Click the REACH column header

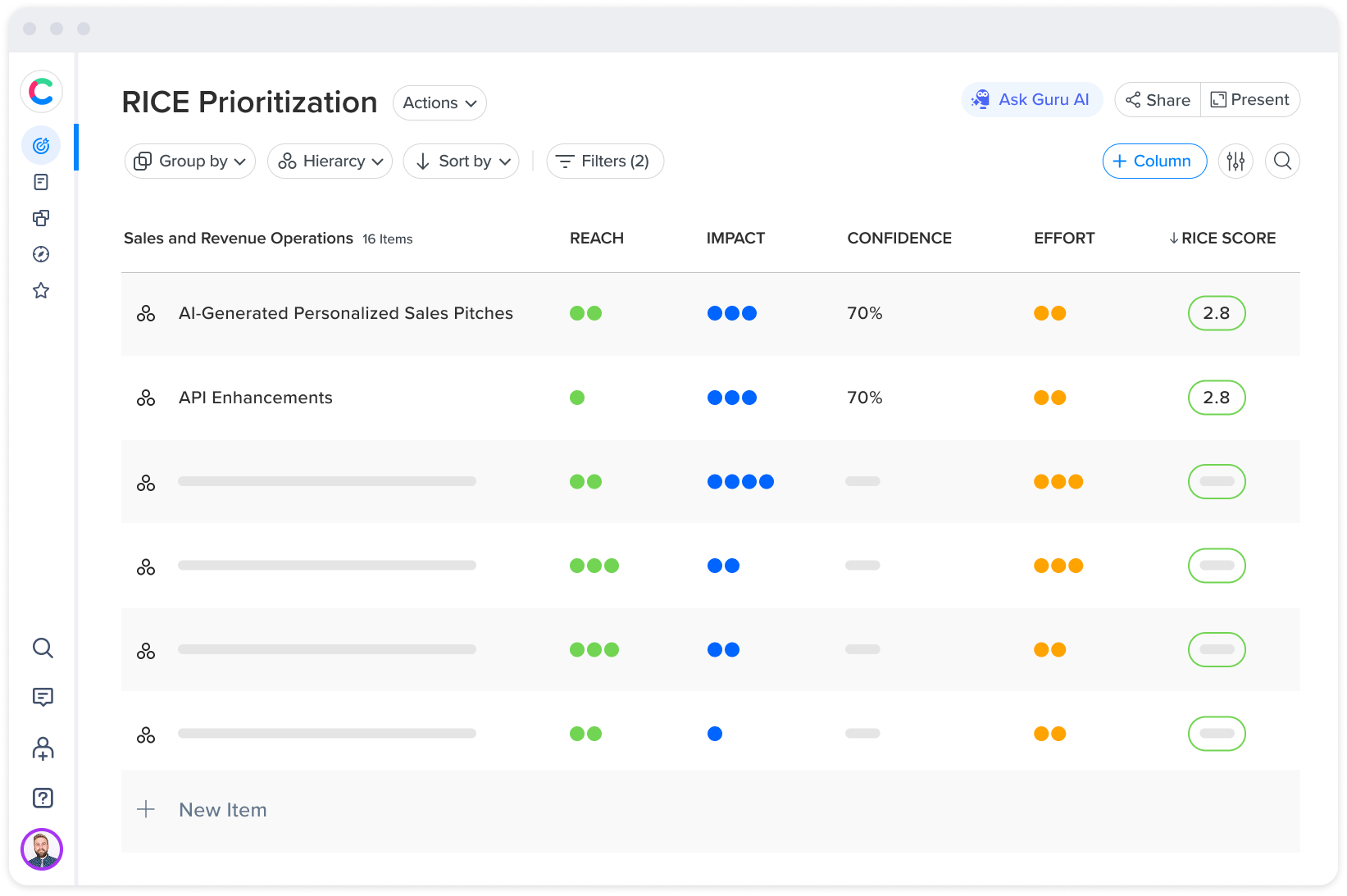pyautogui.click(x=597, y=239)
